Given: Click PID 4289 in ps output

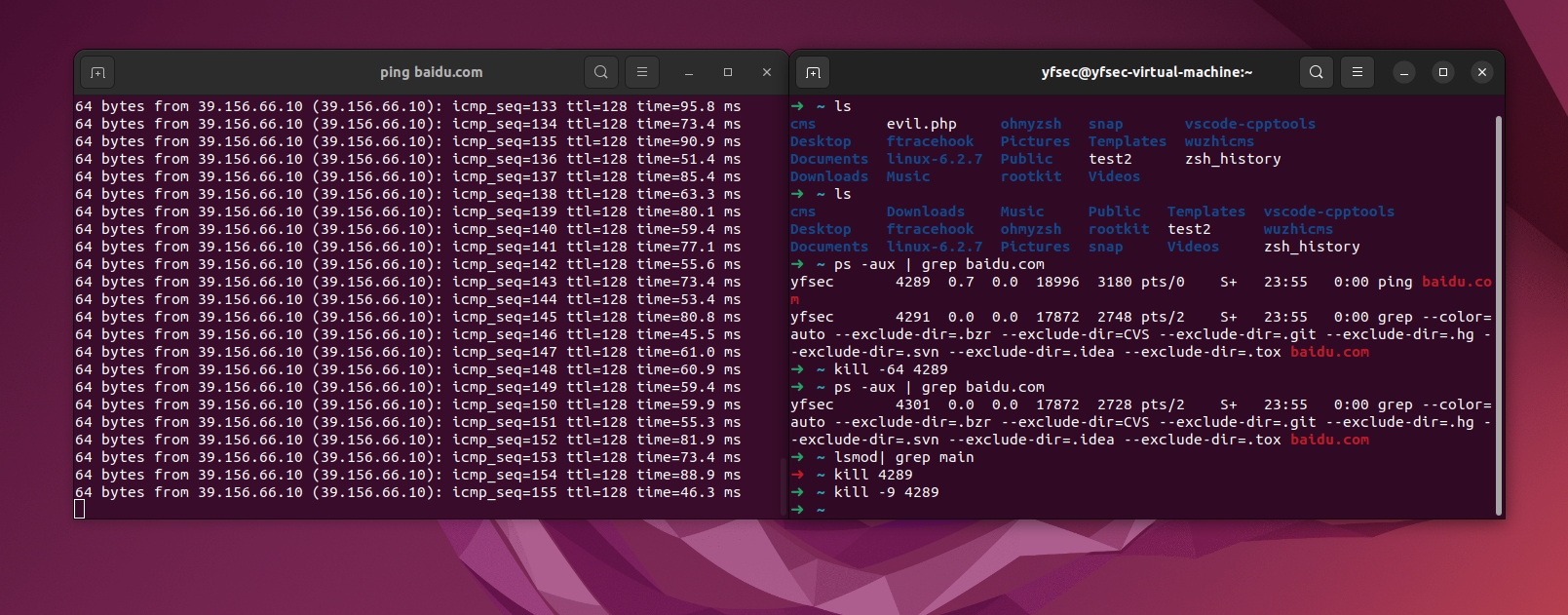Looking at the screenshot, I should [913, 282].
